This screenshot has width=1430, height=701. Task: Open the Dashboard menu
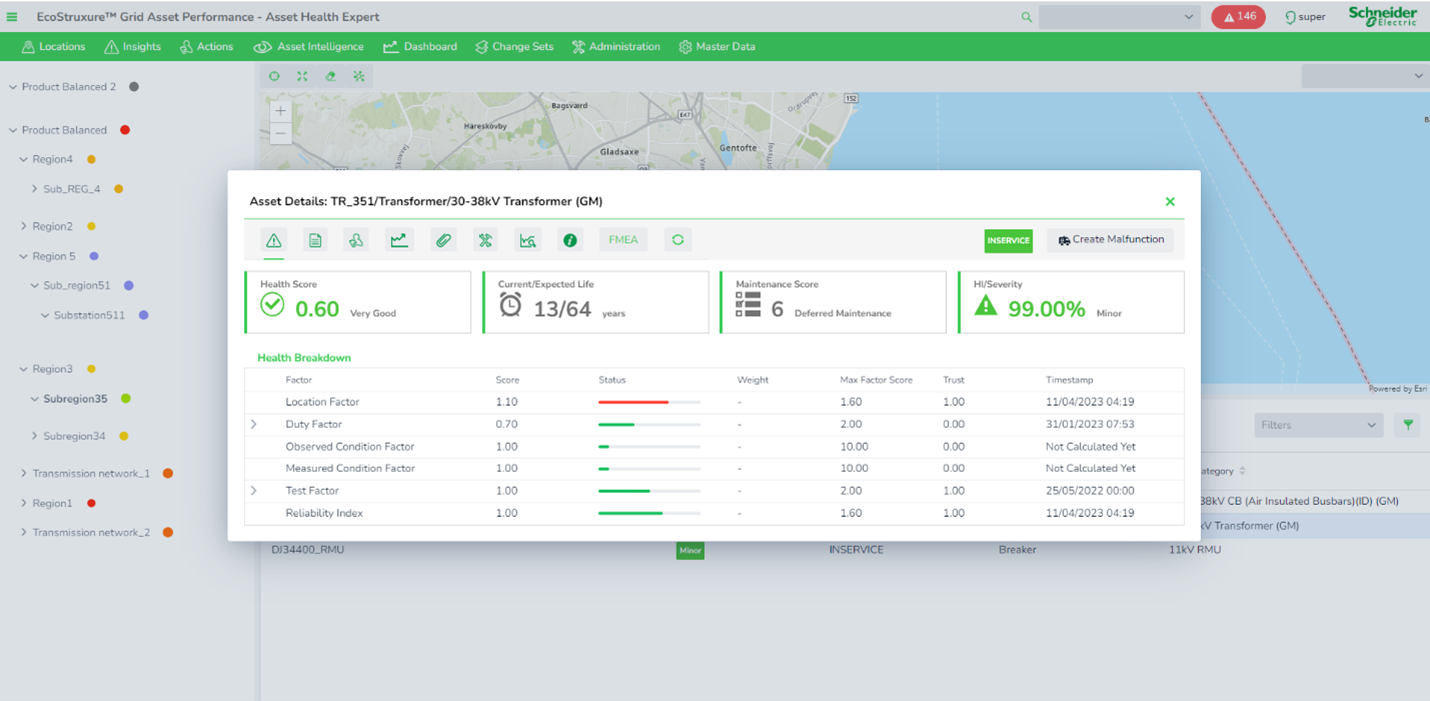point(420,47)
